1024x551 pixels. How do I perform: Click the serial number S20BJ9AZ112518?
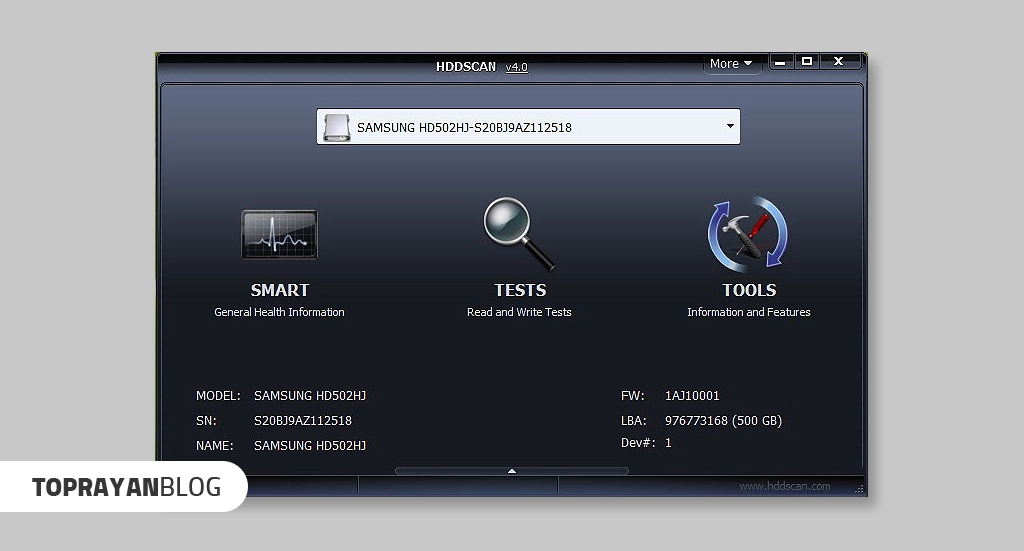(x=302, y=420)
